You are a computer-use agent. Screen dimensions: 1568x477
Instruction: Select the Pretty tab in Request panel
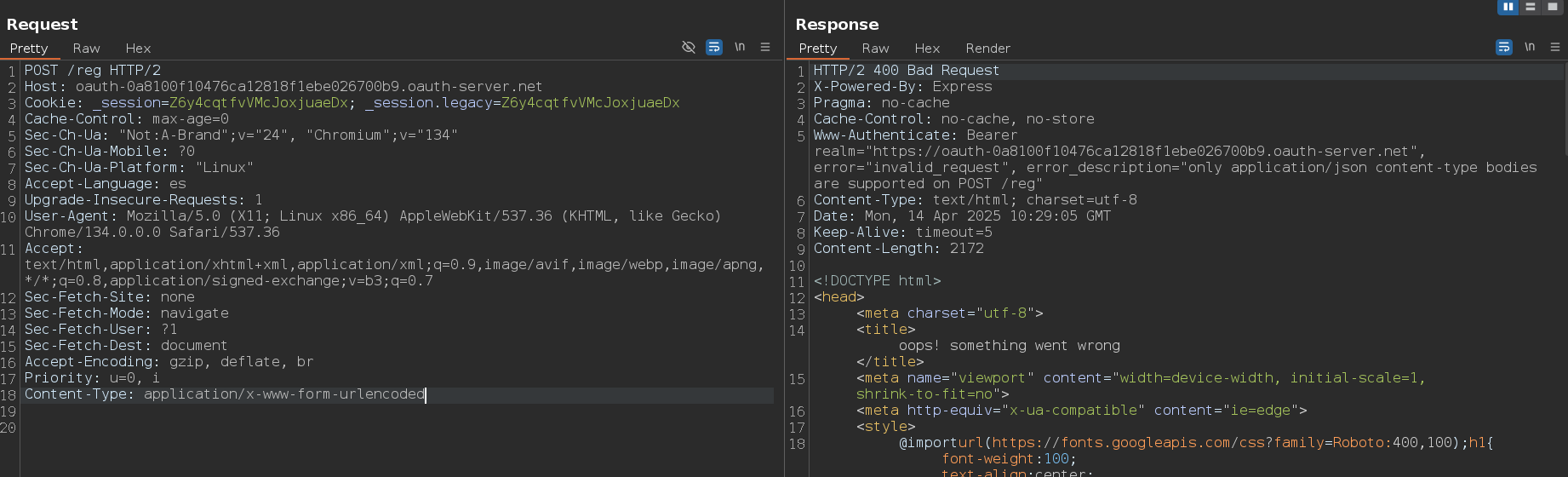point(29,49)
